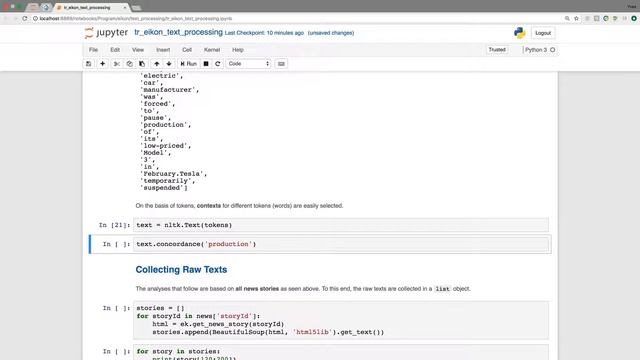Open the command palette keyboard icon

281,64
